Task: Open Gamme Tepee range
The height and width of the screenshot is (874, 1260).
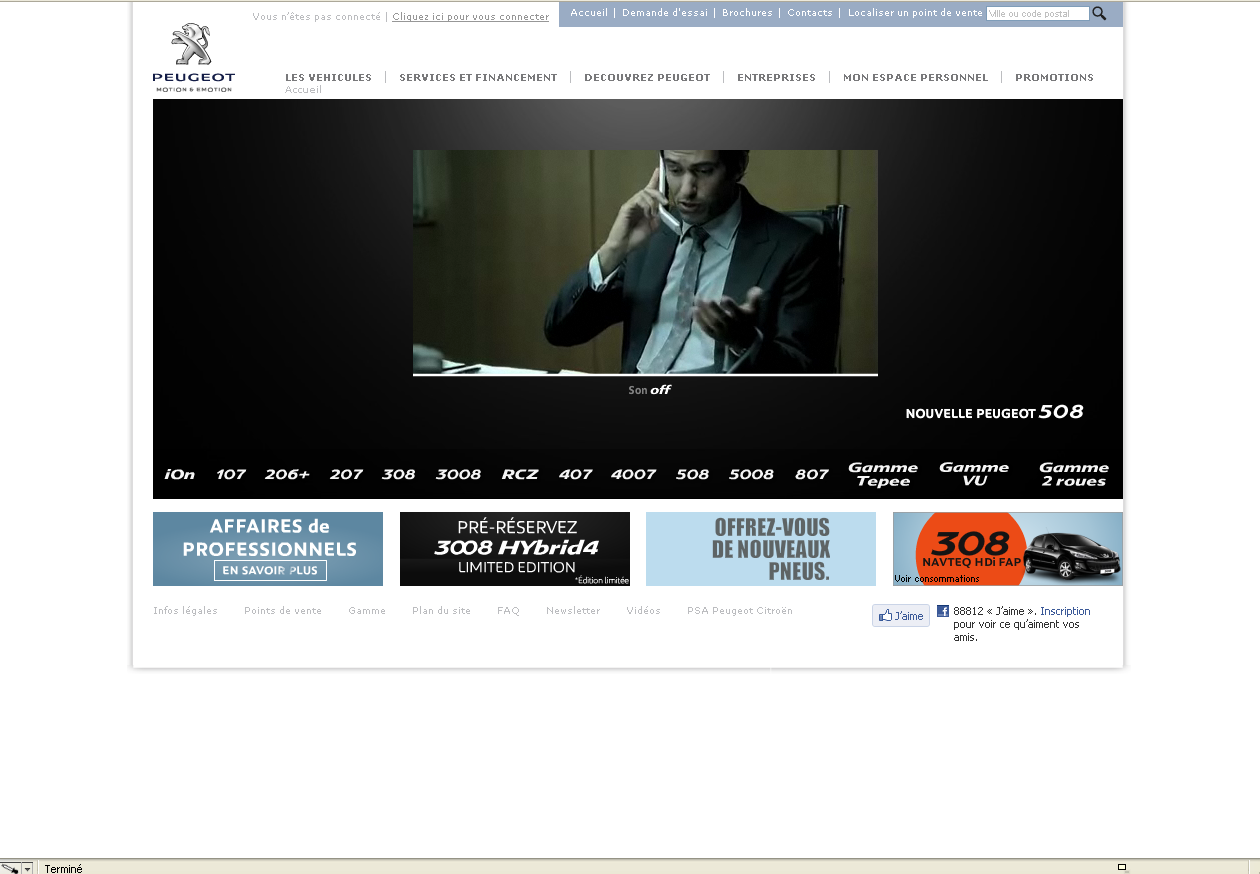Action: click(x=883, y=474)
